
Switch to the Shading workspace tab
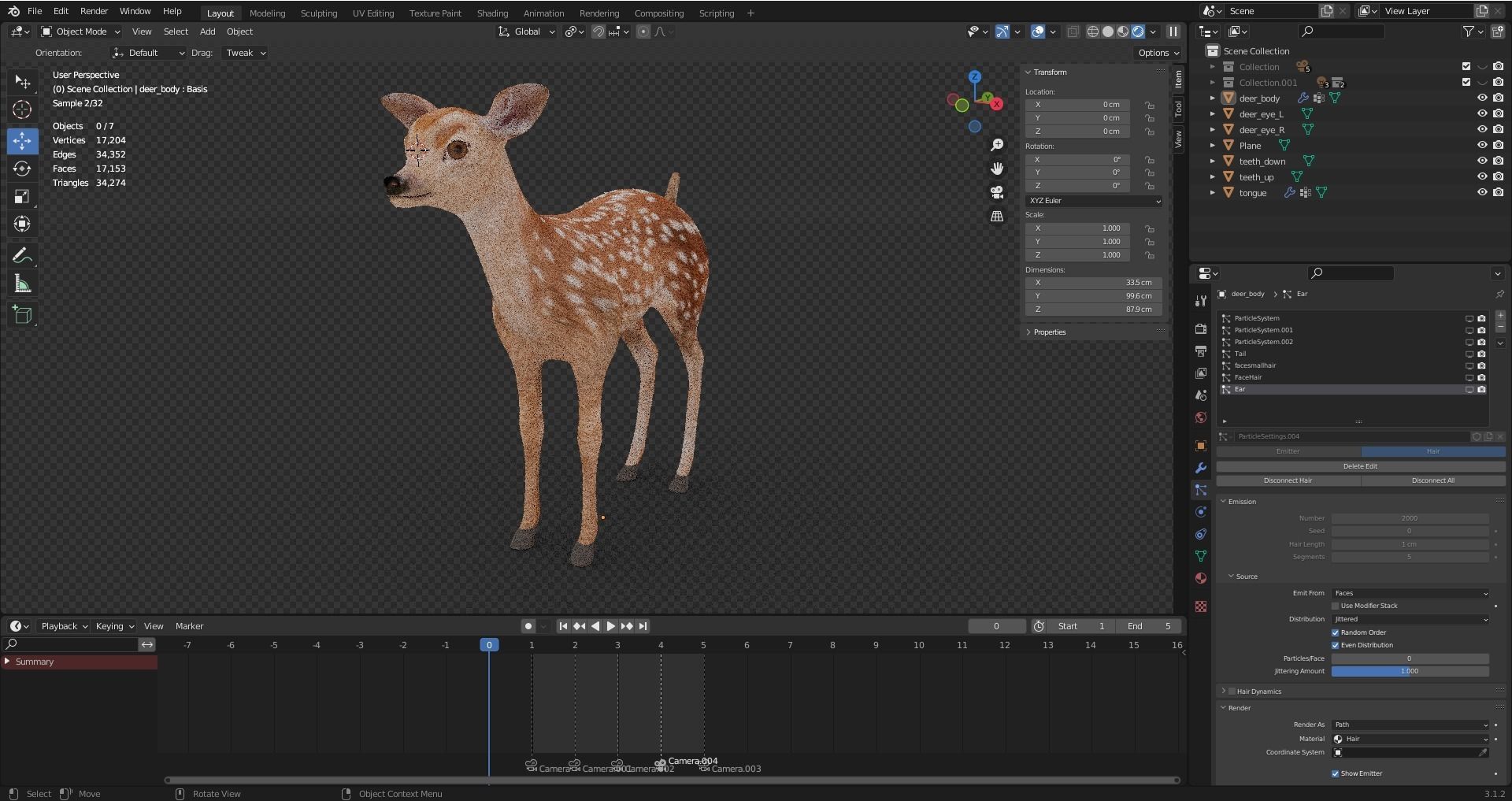[492, 13]
